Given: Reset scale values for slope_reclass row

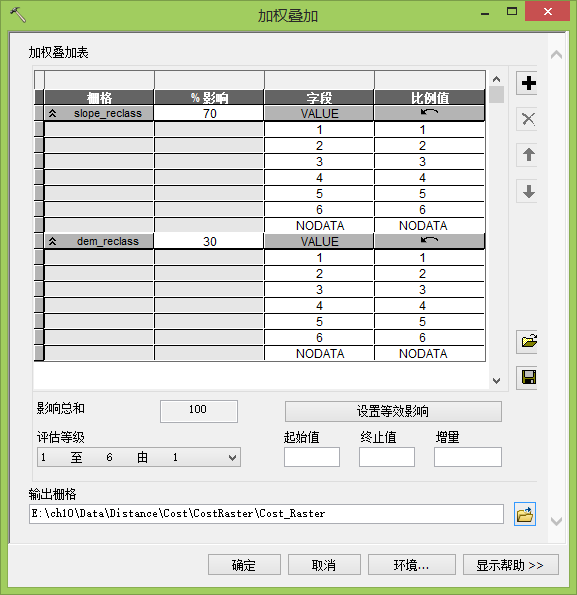Looking at the screenshot, I should 429,113.
